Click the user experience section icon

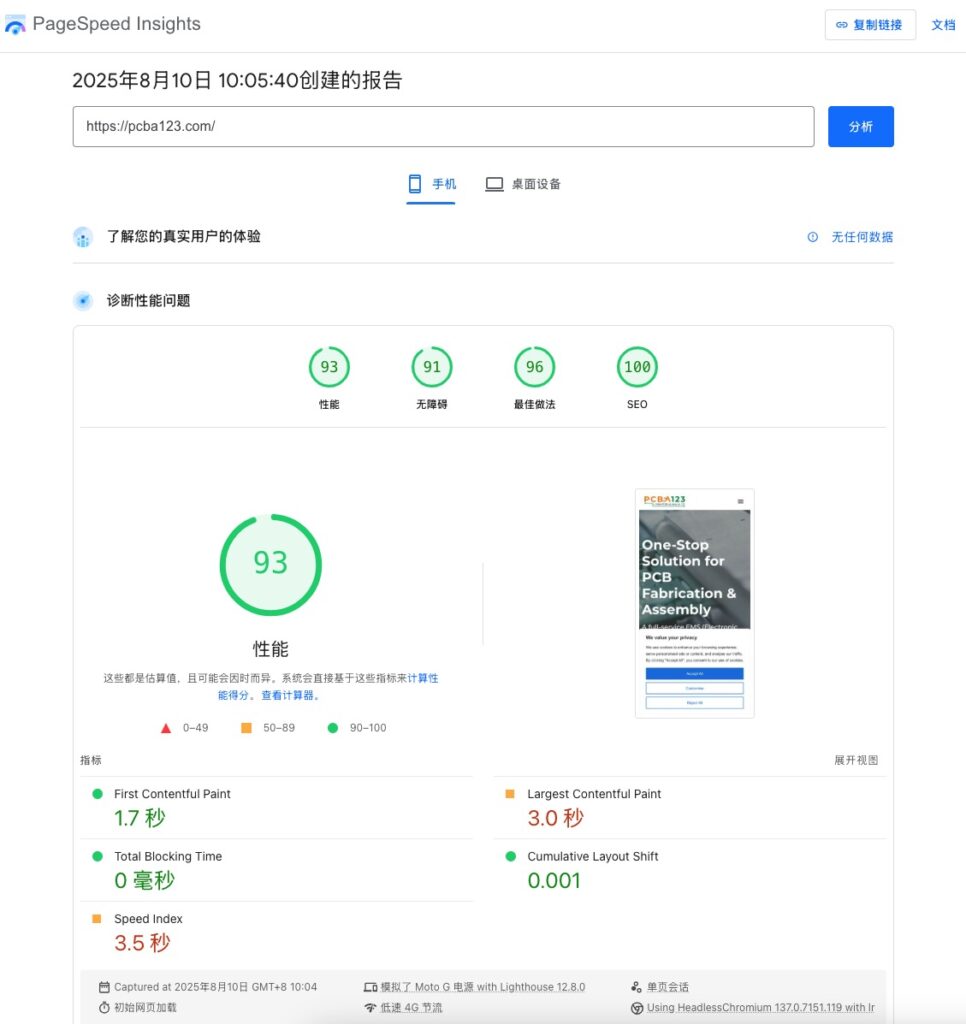click(83, 237)
